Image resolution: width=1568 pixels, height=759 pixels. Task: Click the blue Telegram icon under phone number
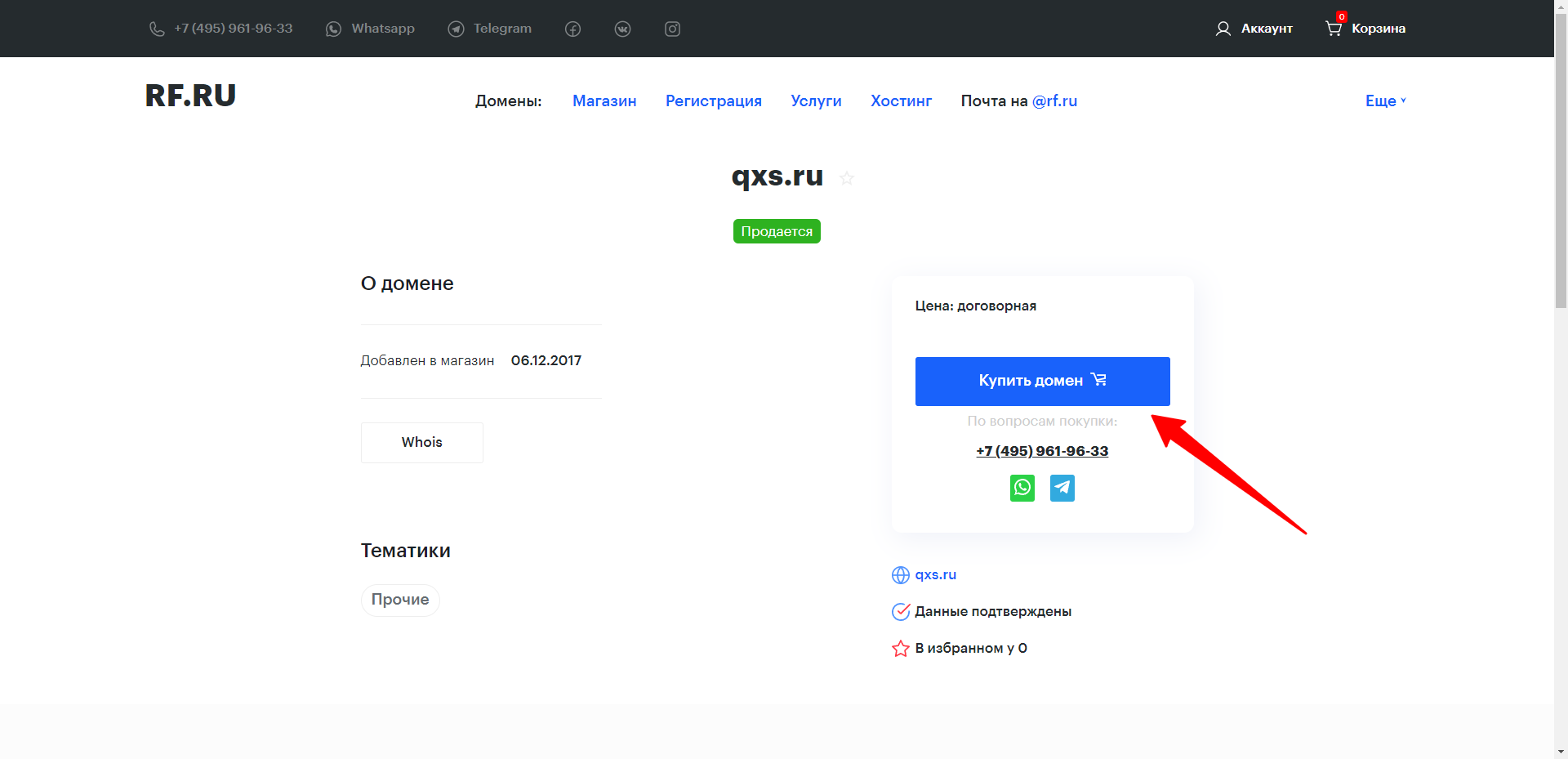(1062, 488)
